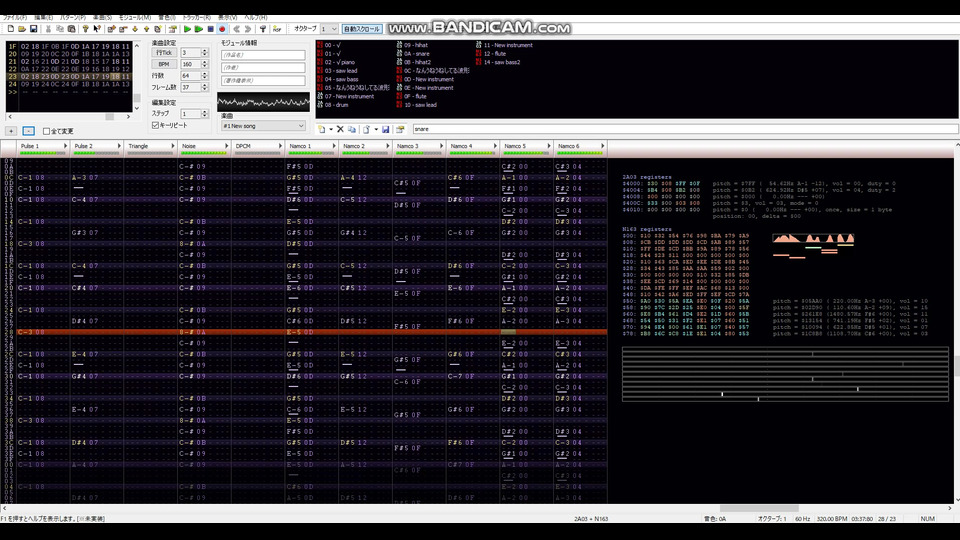Click the load instrument icon
This screenshot has height=540, width=960.
(366, 129)
